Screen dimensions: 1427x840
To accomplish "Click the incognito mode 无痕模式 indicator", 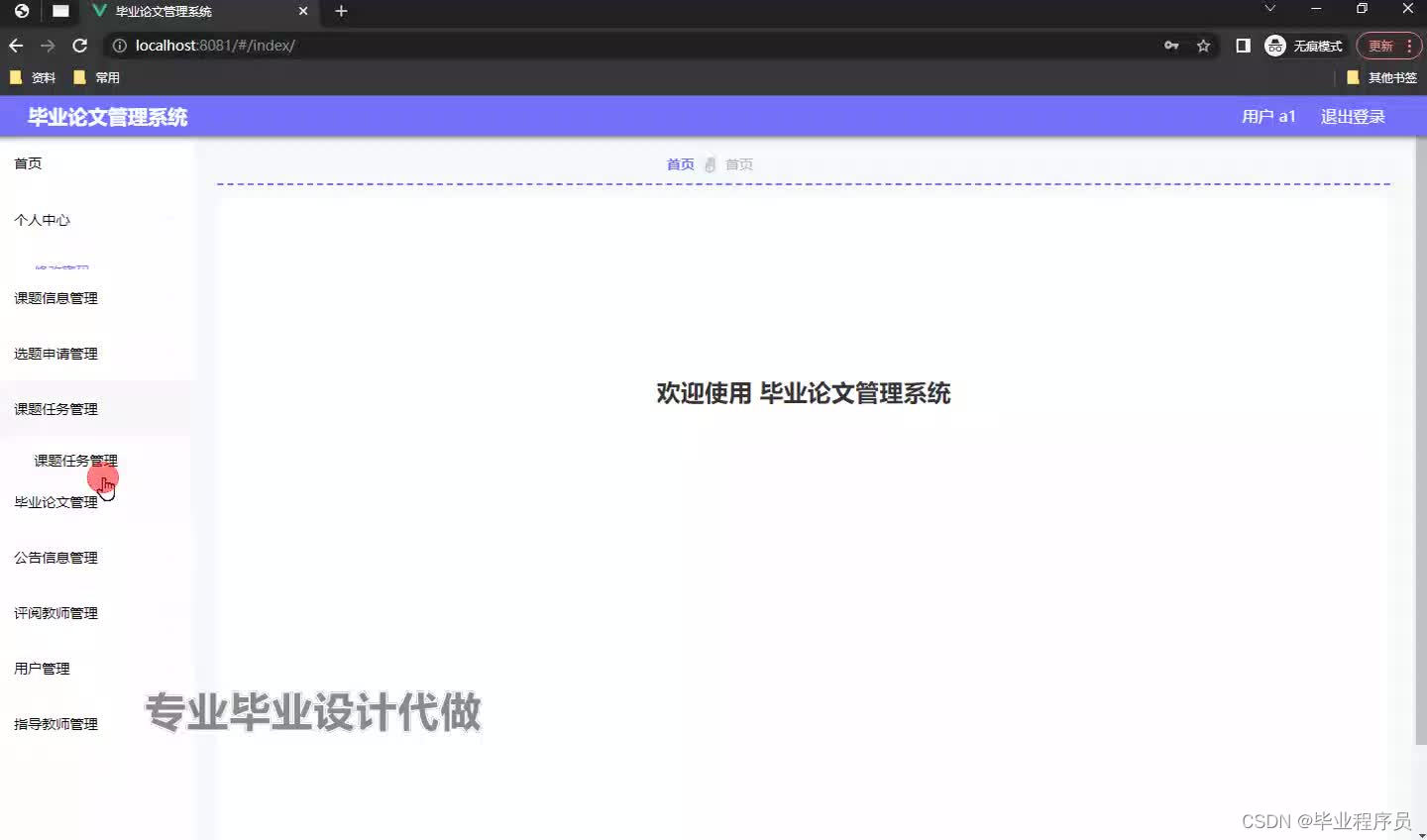I will (x=1303, y=46).
